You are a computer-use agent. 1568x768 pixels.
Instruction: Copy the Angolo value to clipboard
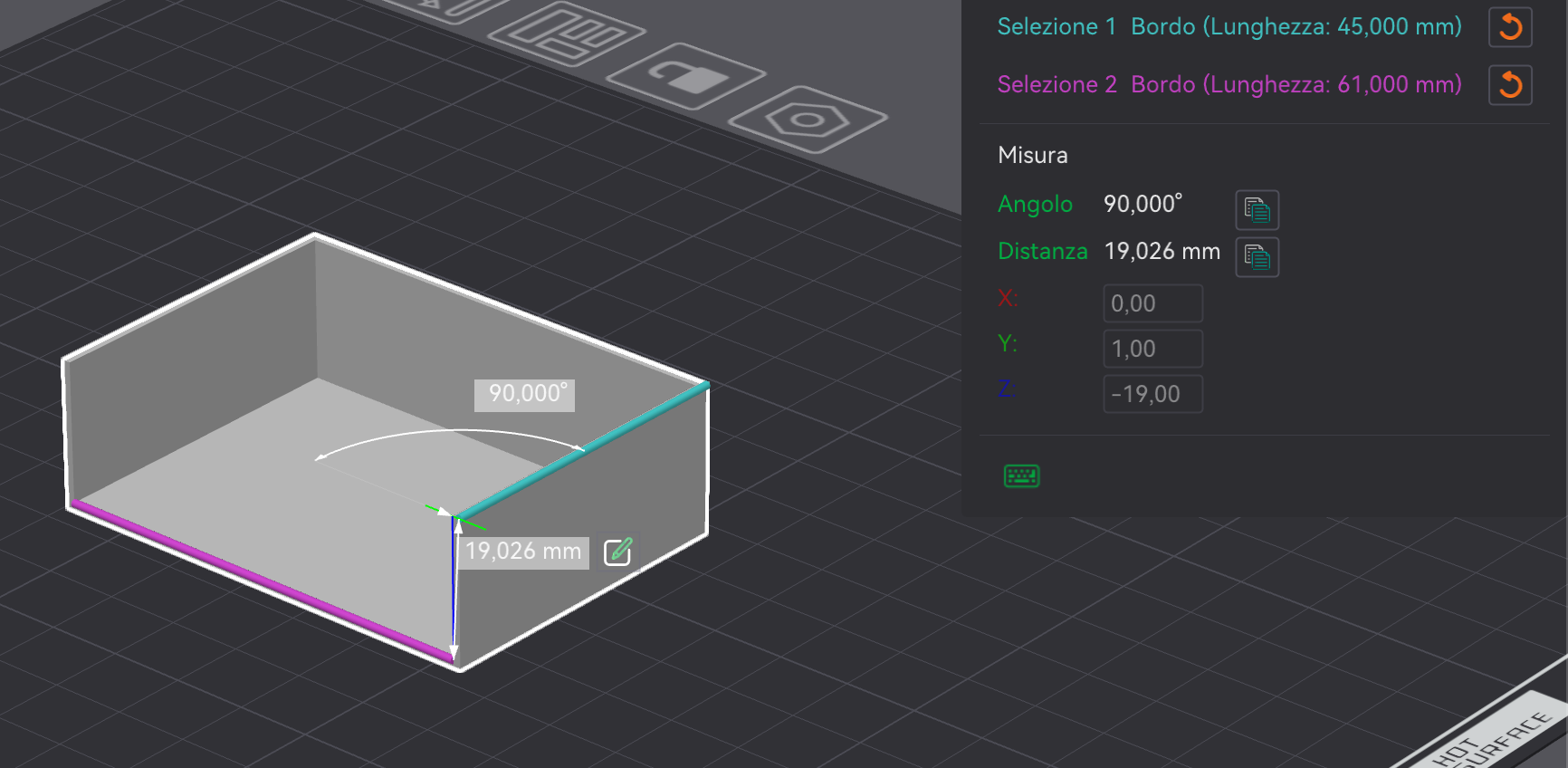pyautogui.click(x=1257, y=210)
